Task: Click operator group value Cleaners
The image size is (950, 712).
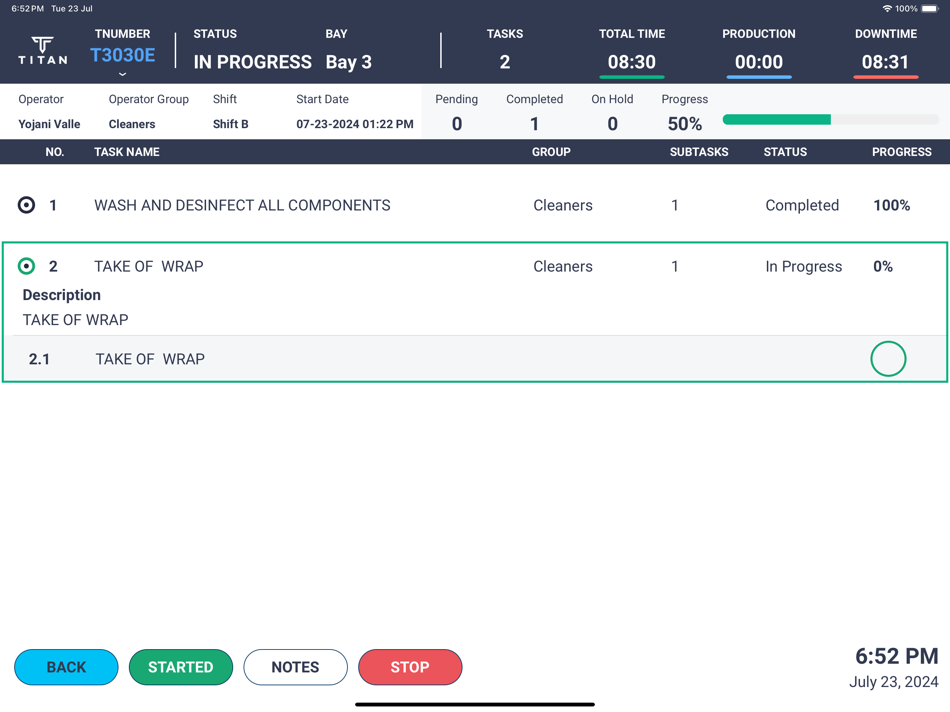Action: coord(131,124)
